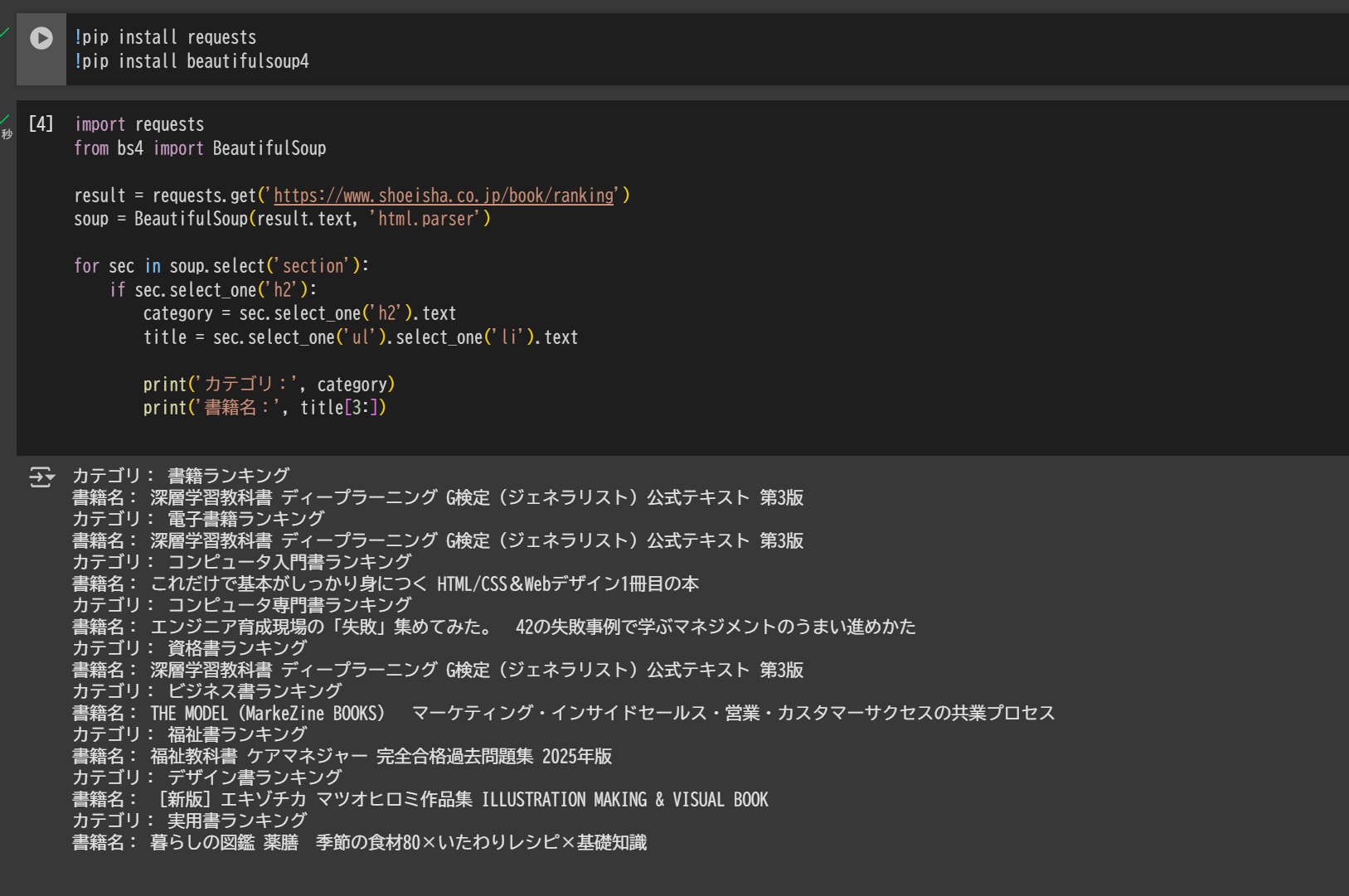Click the green checkmark beside pip install cell
Image resolution: width=1349 pixels, height=896 pixels.
click(5, 32)
